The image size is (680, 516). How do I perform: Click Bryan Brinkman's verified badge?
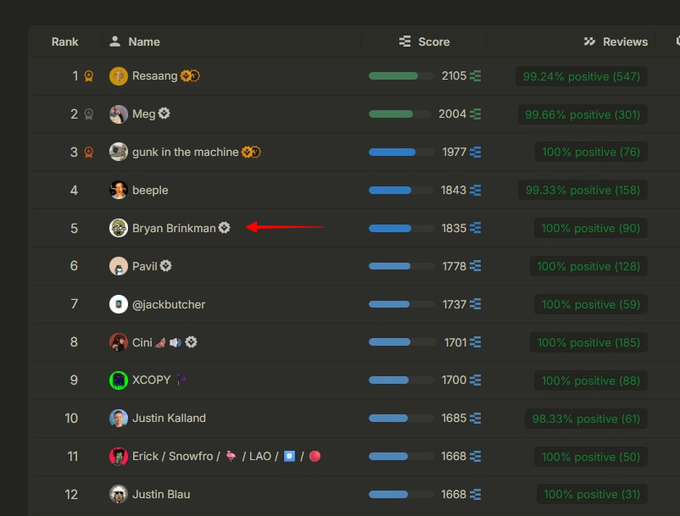point(224,228)
